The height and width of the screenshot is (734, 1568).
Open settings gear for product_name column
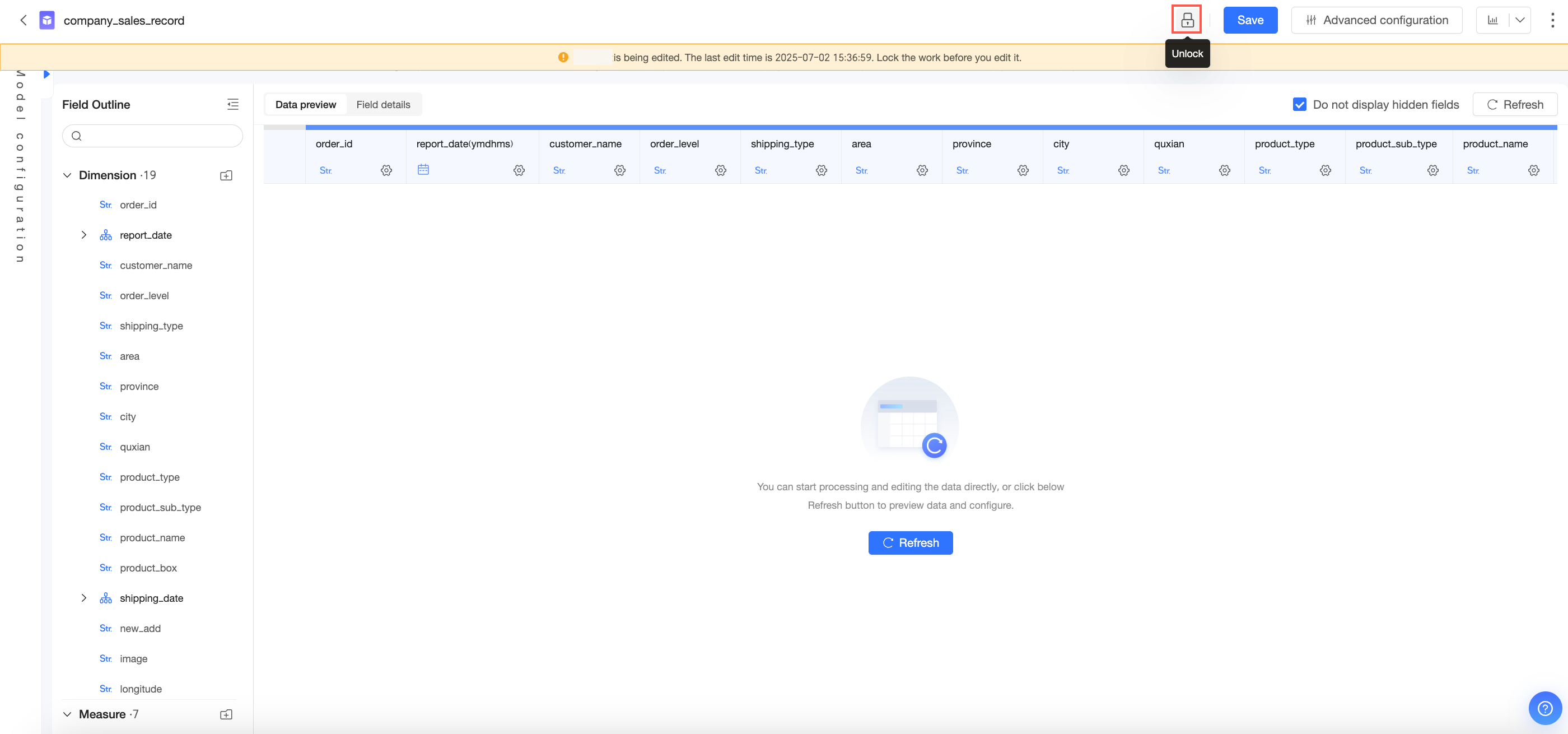pyautogui.click(x=1534, y=170)
